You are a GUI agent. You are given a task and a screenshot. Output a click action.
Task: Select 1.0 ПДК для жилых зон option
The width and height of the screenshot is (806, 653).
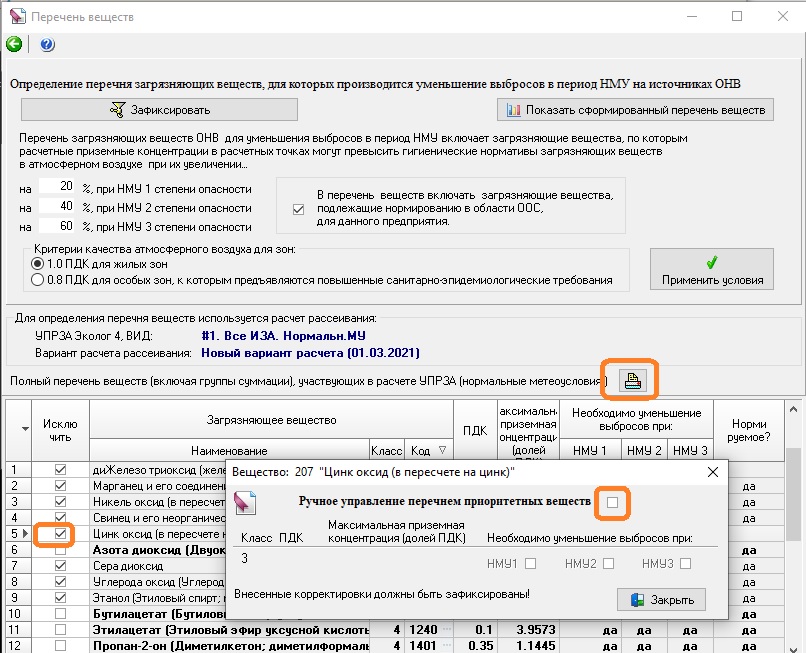click(38, 264)
